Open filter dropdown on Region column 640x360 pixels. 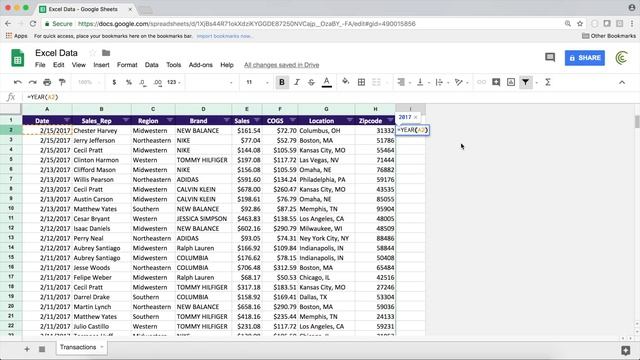pyautogui.click(x=170, y=120)
